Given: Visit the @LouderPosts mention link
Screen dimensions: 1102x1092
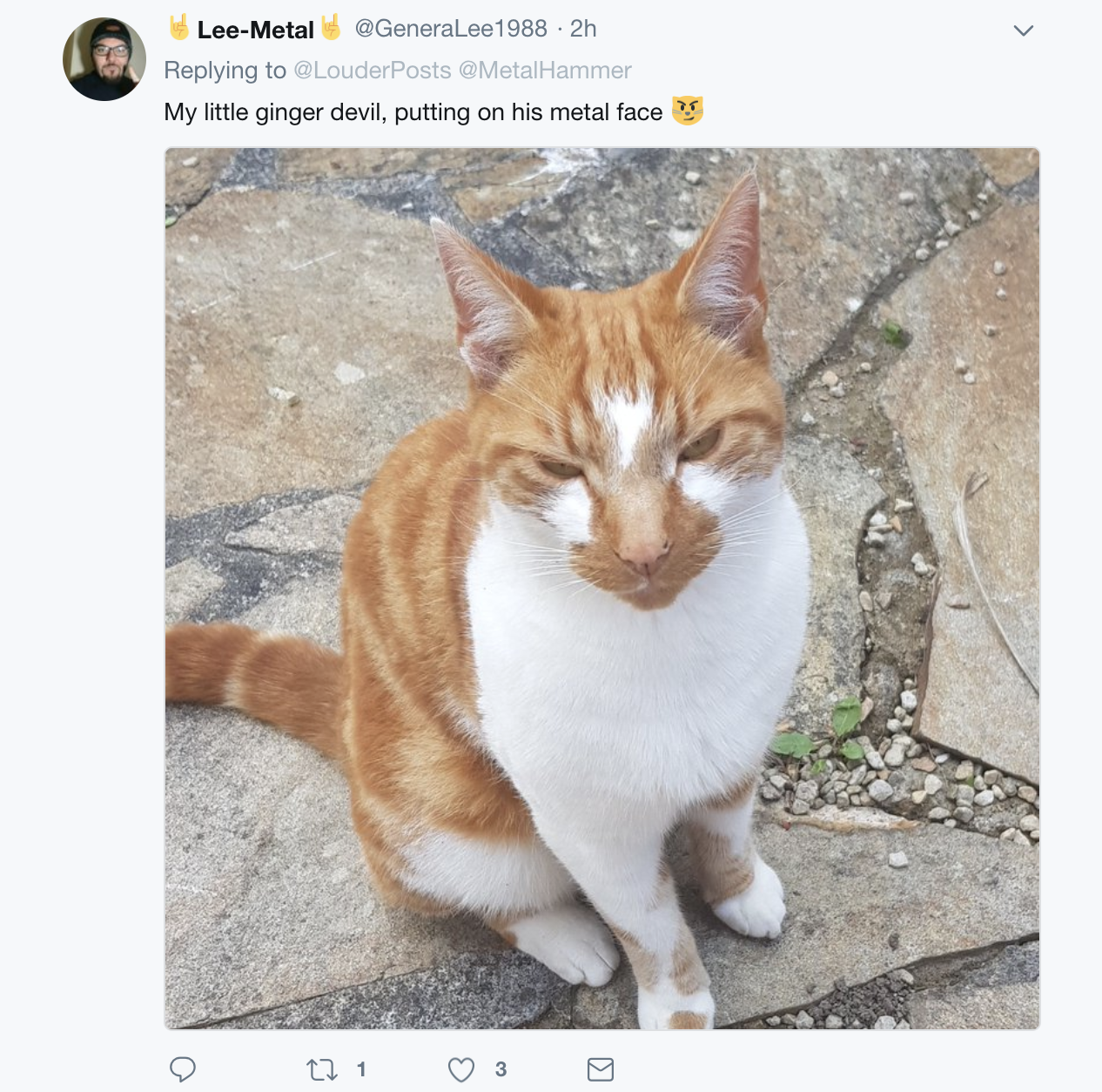Looking at the screenshot, I should tap(373, 71).
